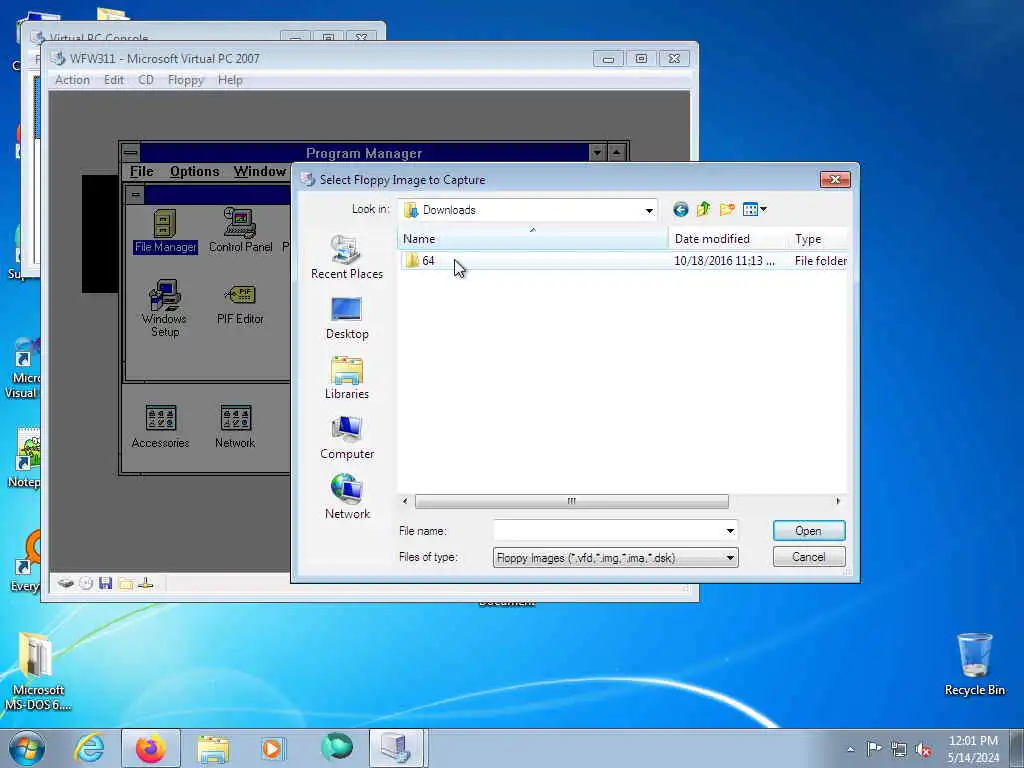Open the Floppy menu in Virtual PC
This screenshot has height=768, width=1024.
(185, 80)
